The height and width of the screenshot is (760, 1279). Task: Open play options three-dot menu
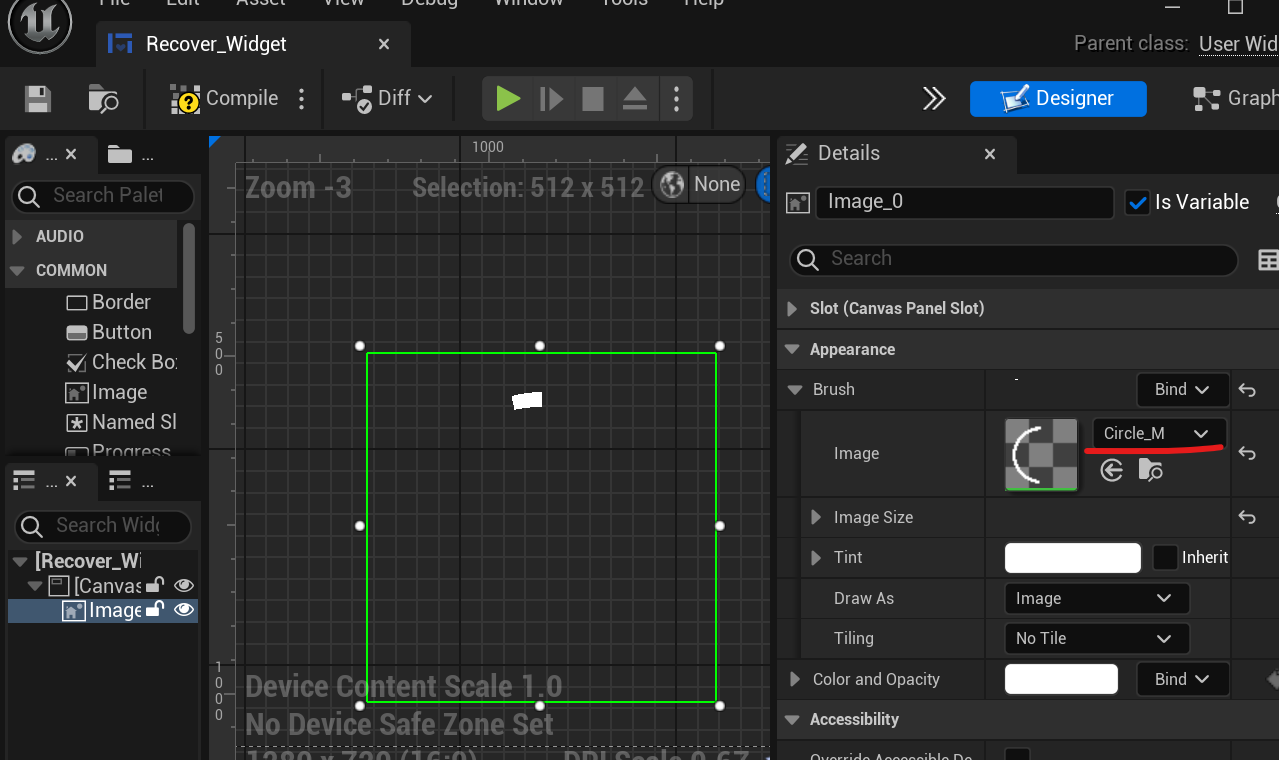(x=677, y=98)
